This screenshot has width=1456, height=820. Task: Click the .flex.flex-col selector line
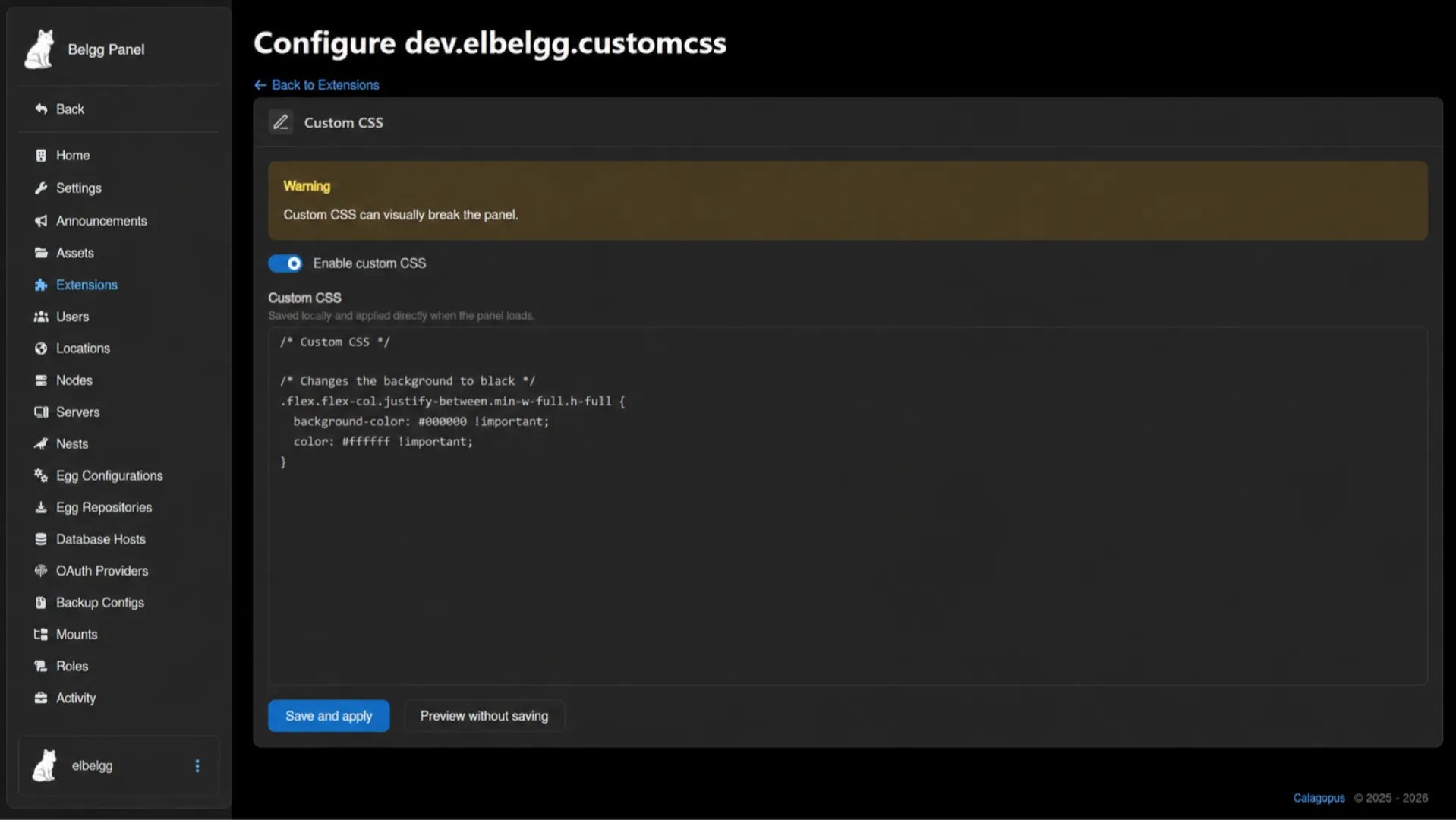click(x=452, y=401)
